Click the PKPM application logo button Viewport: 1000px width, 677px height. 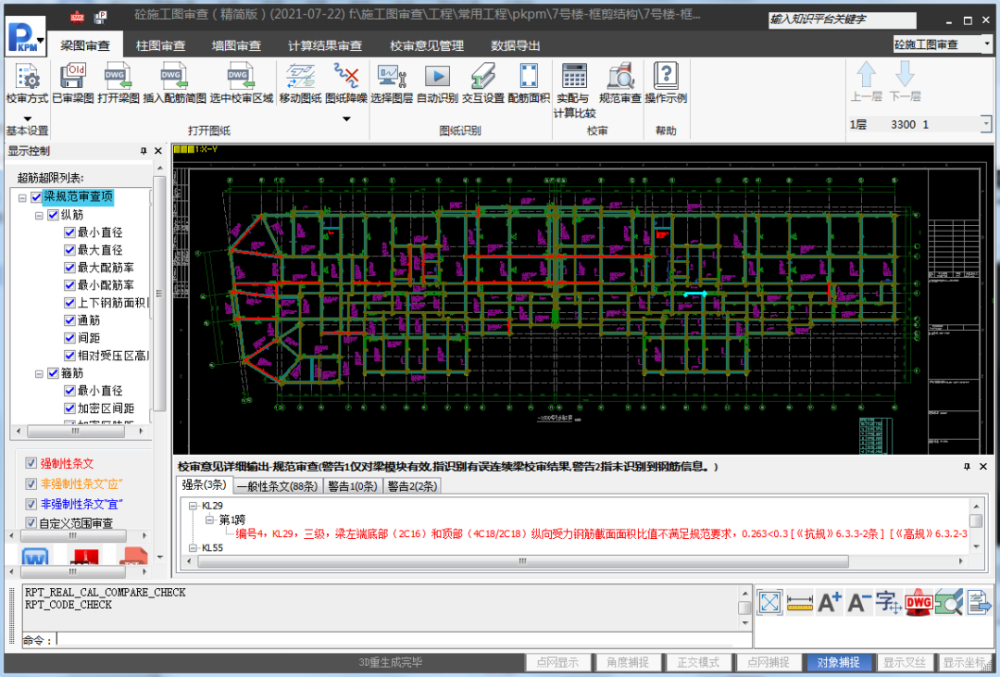click(x=26, y=37)
